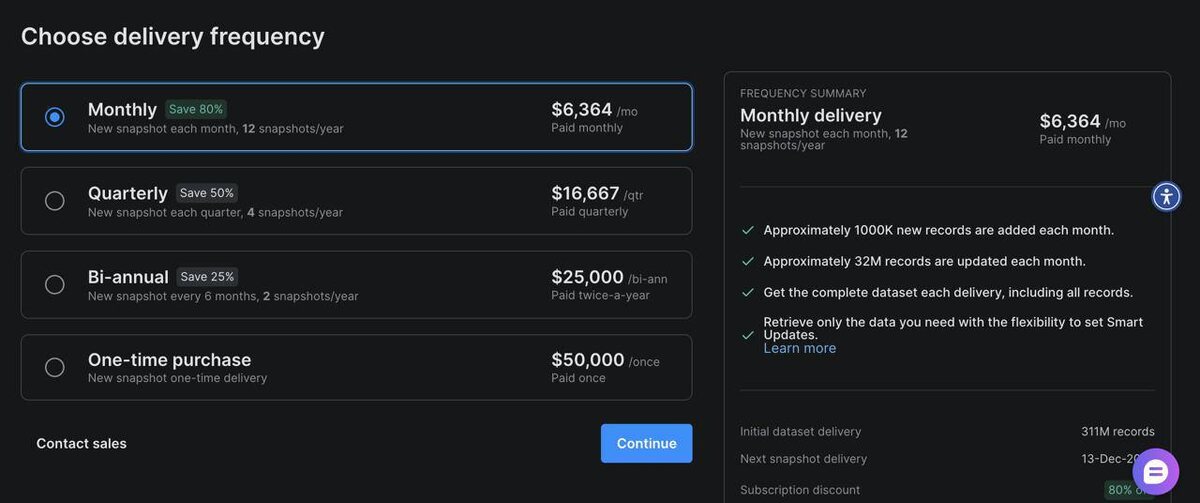Viewport: 1200px width, 503px height.
Task: Click the Save 80% badge
Action: pos(196,109)
